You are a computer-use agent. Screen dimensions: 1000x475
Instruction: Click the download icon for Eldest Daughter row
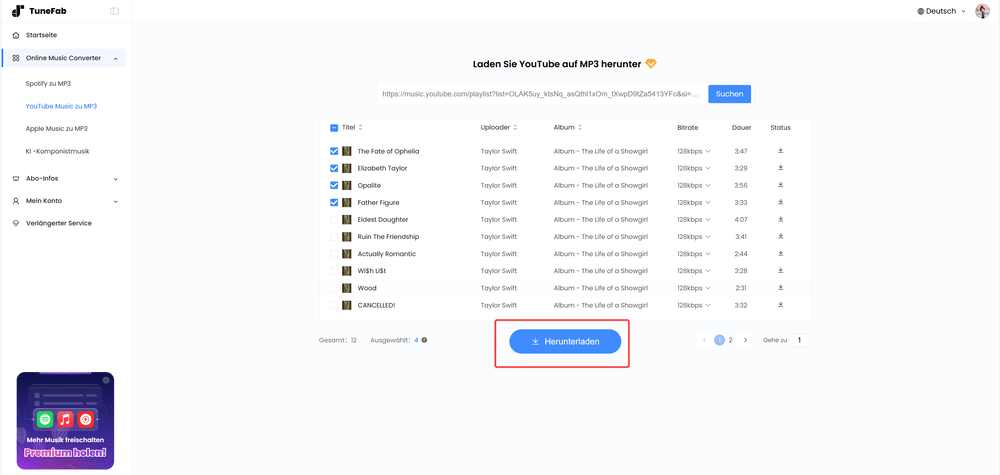[780, 219]
